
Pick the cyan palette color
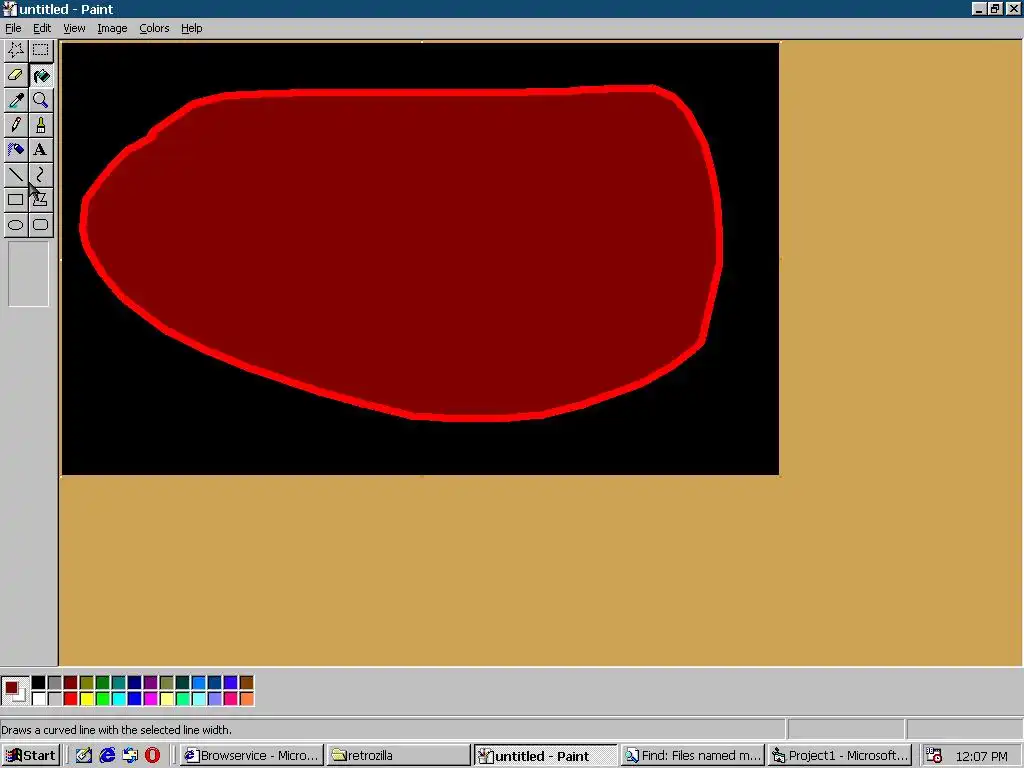point(118,699)
